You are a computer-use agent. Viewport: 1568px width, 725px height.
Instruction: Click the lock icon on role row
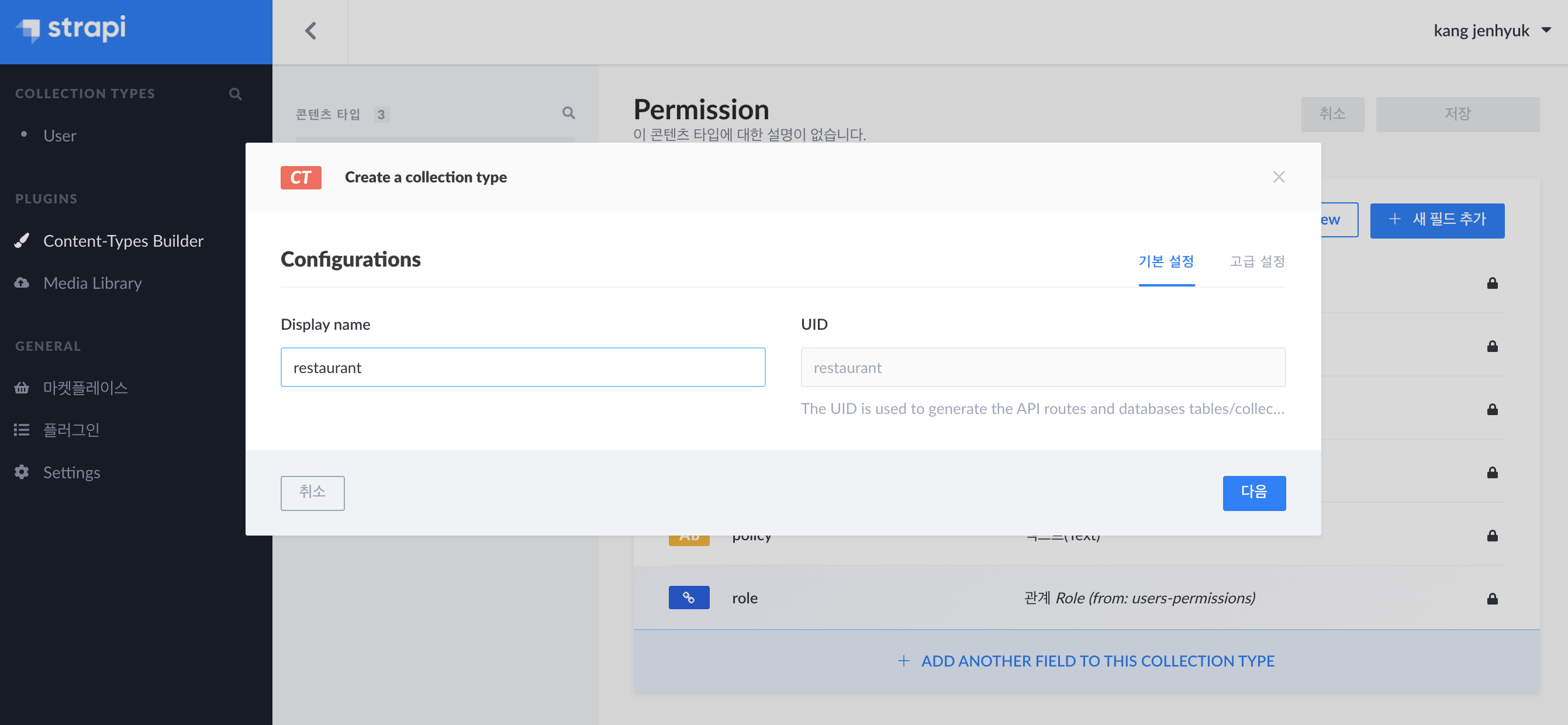pos(1491,598)
